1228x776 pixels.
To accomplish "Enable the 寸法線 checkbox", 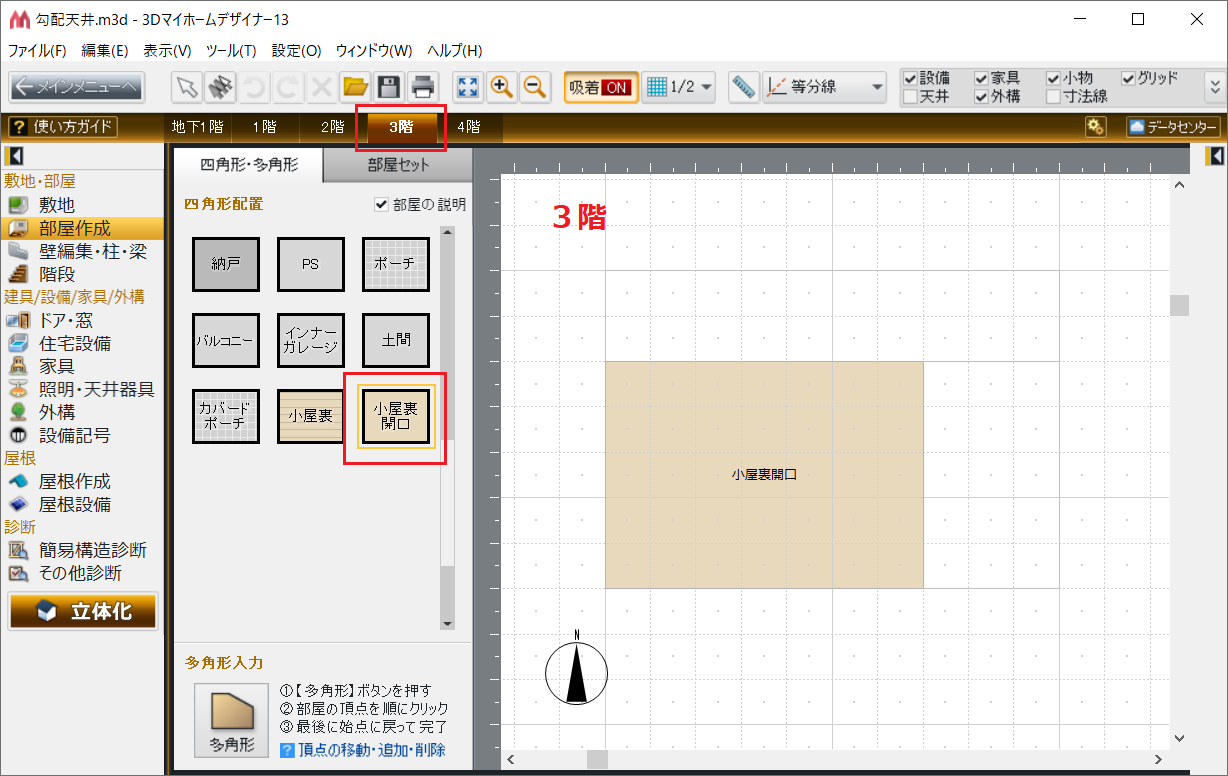I will tap(1053, 97).
